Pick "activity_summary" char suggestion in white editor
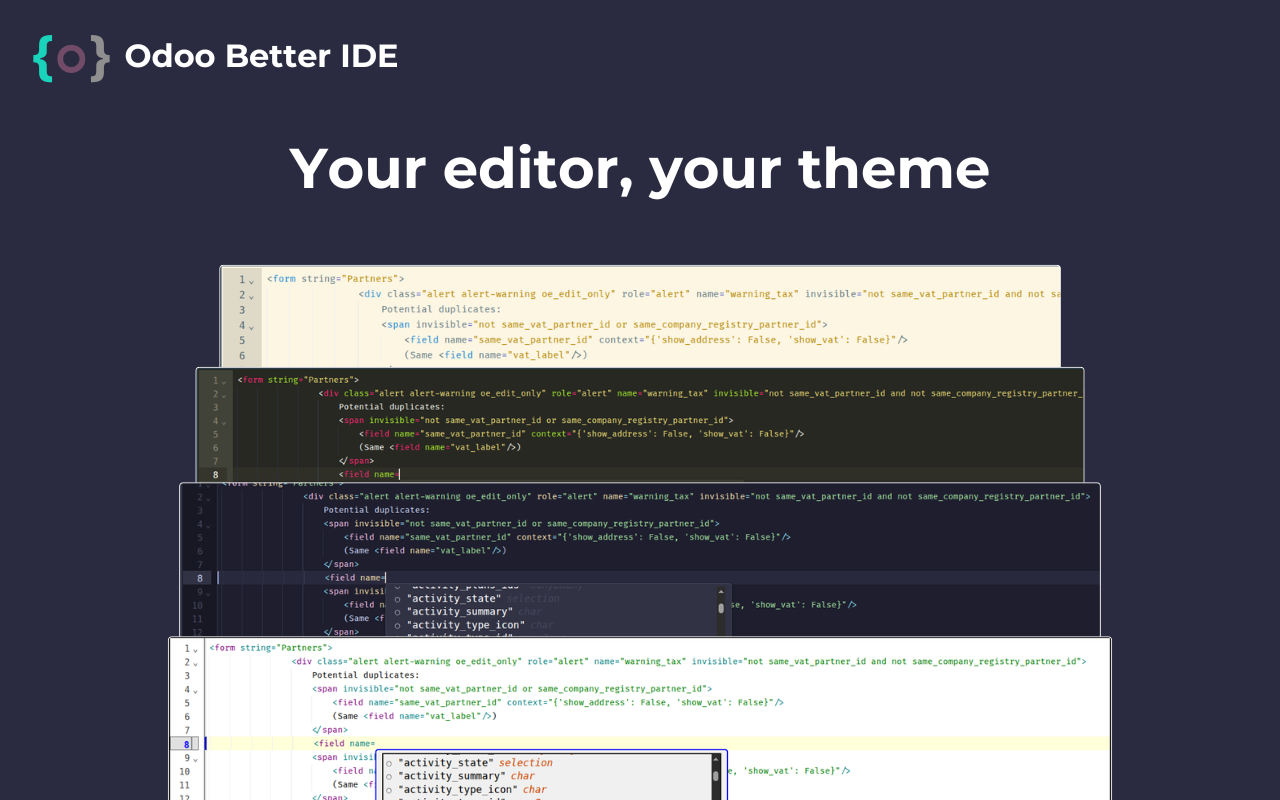Screen dimensions: 1280x800 [545, 776]
